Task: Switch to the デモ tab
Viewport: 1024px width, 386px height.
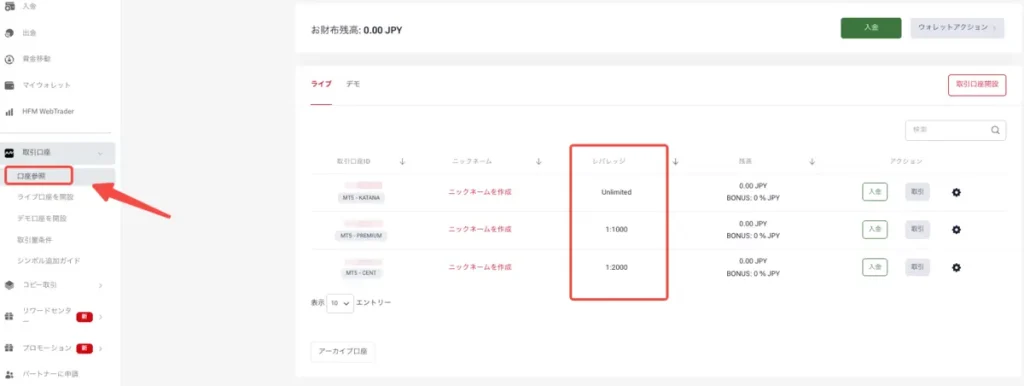Action: point(353,84)
